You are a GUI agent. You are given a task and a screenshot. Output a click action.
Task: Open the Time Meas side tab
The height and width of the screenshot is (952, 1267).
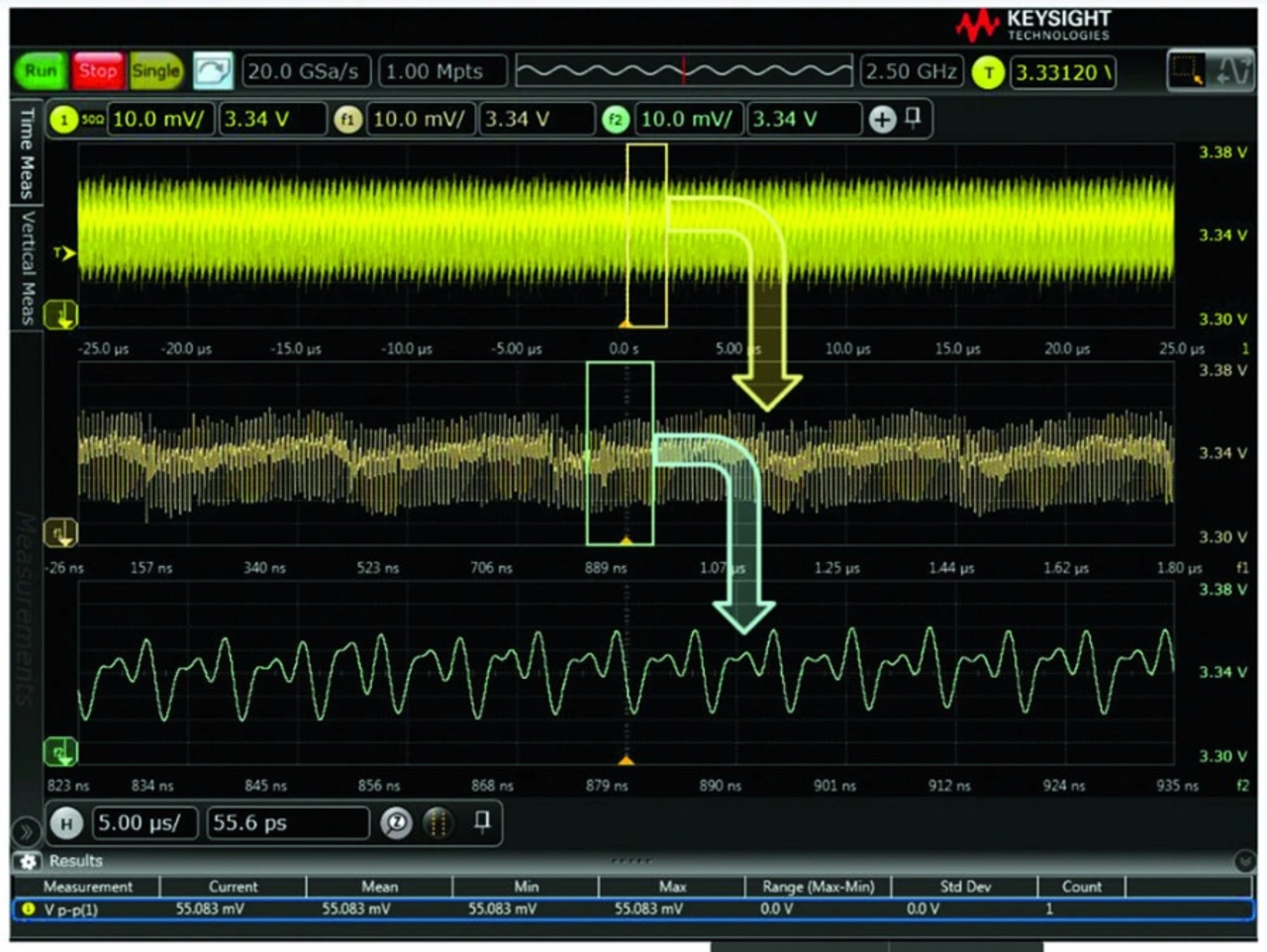point(27,153)
